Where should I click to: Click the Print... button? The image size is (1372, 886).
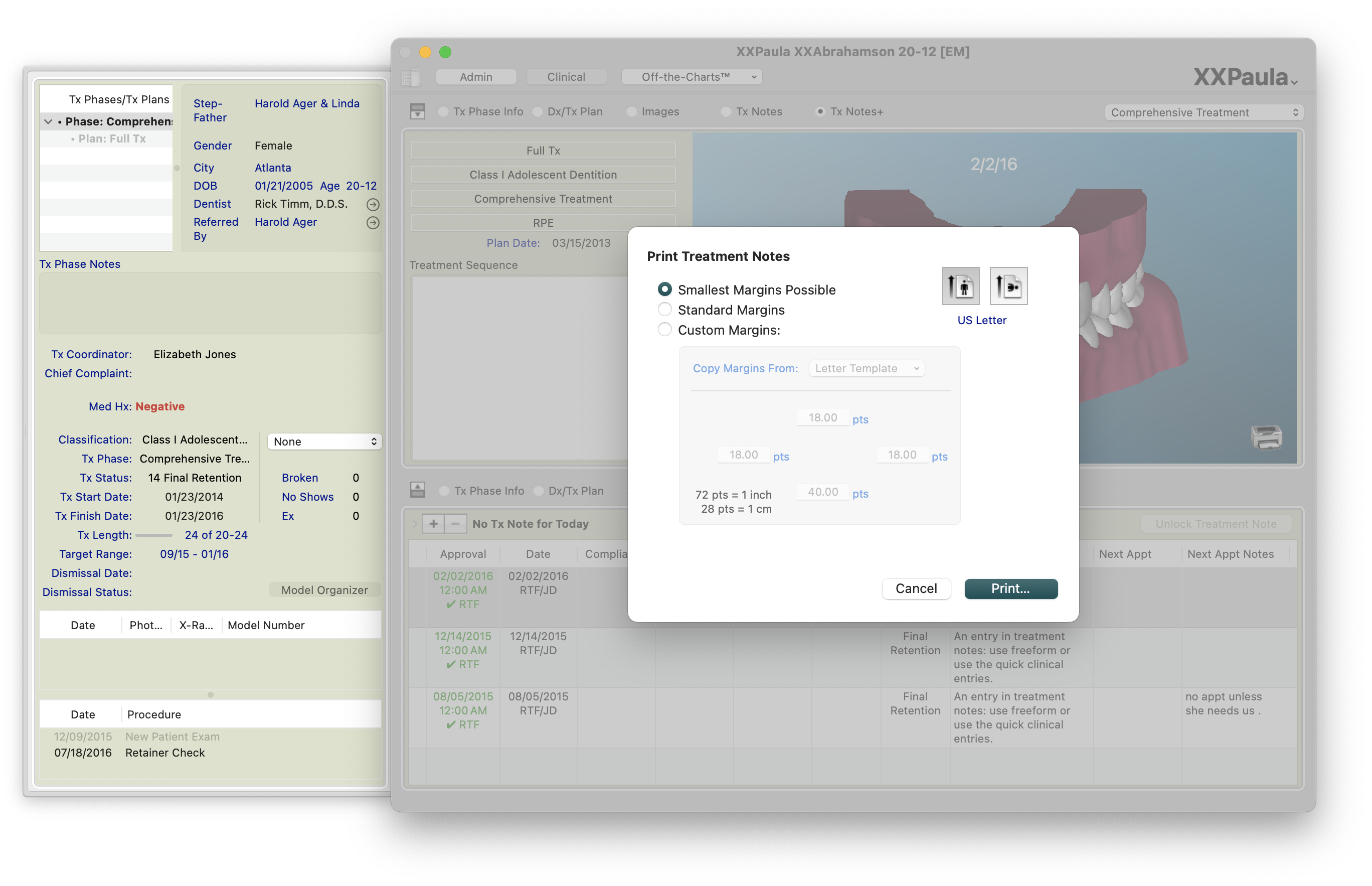[1010, 588]
